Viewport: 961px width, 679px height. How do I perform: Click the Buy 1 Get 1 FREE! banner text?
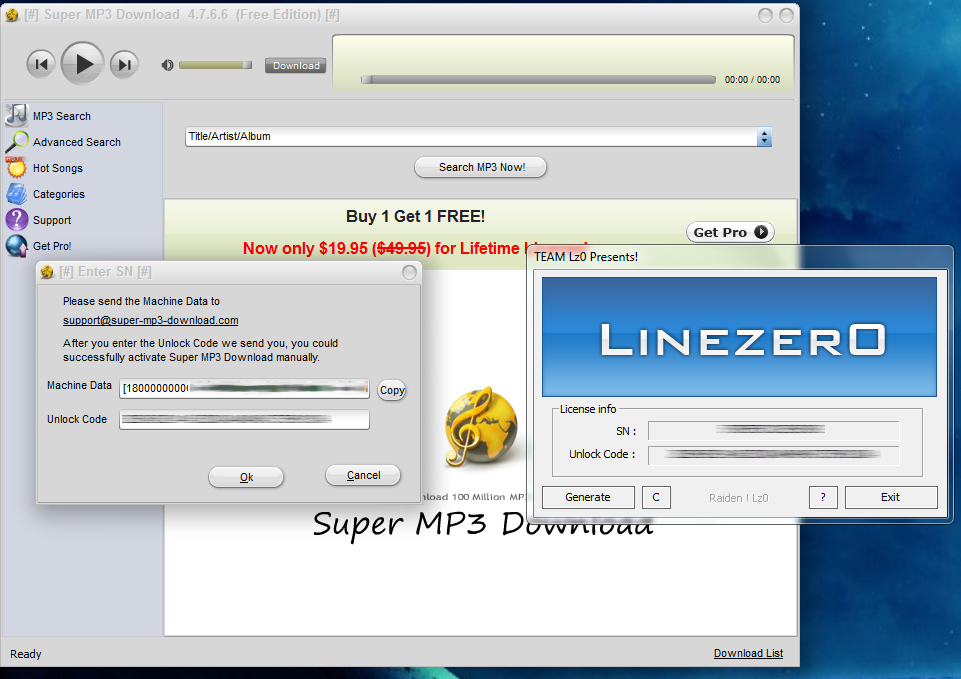pyautogui.click(x=416, y=216)
